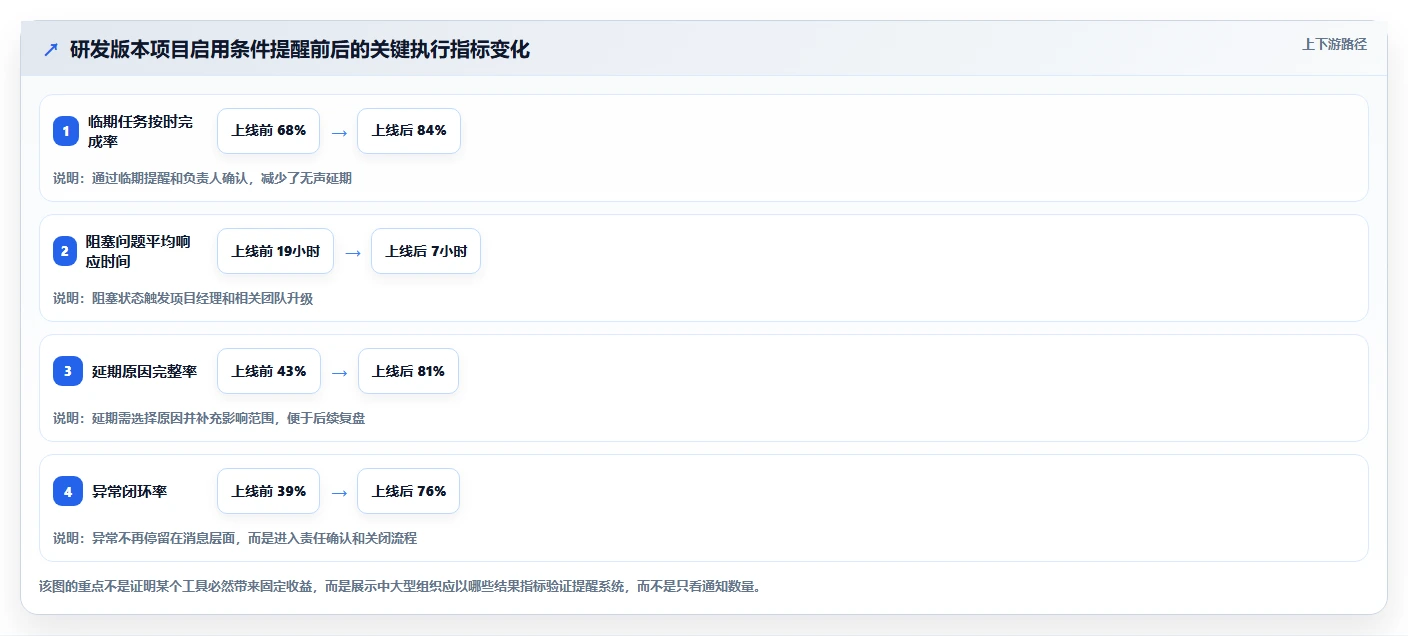Select the 上线后 76% pill

[x=409, y=491]
